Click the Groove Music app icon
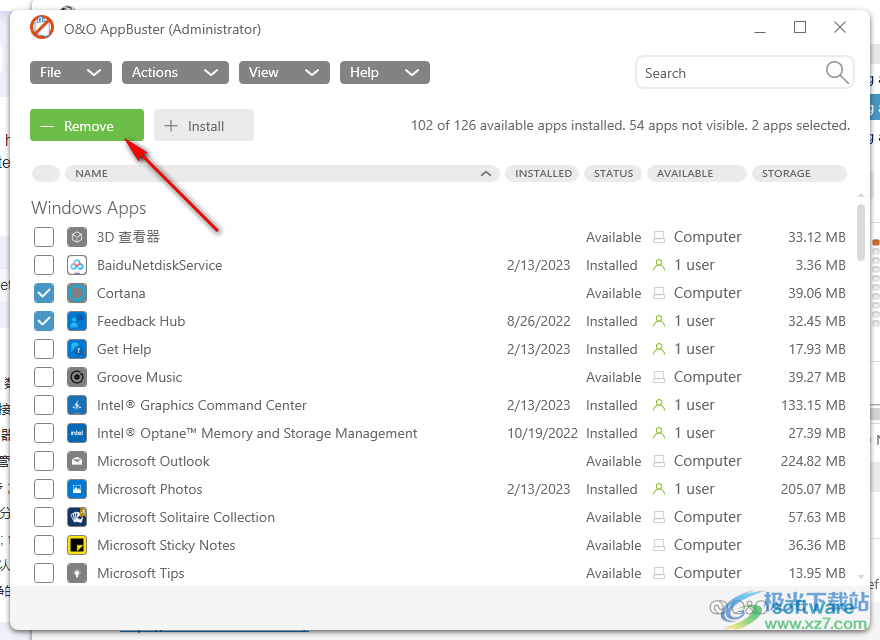 point(77,377)
